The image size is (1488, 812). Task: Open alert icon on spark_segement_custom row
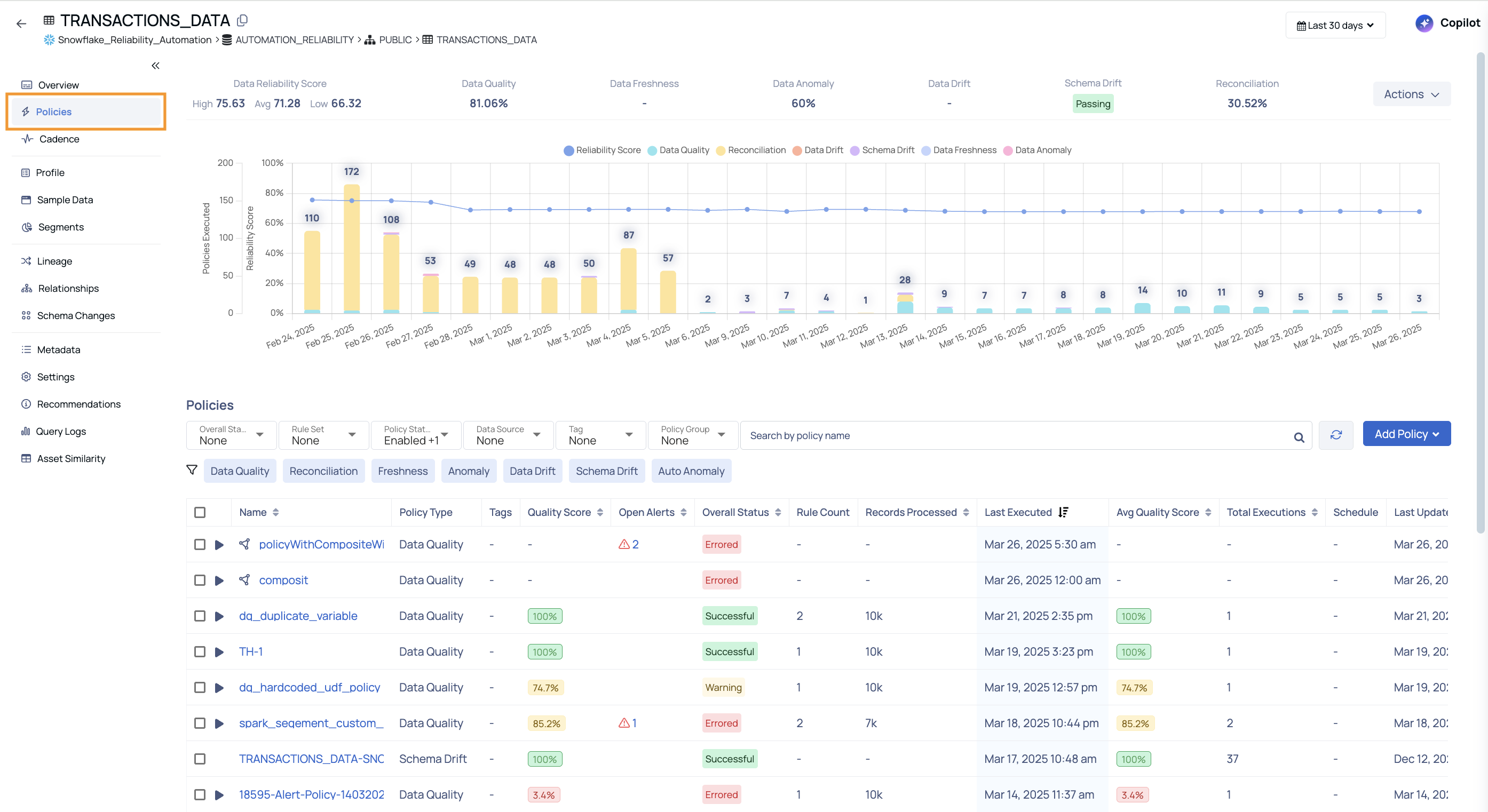pyautogui.click(x=624, y=722)
